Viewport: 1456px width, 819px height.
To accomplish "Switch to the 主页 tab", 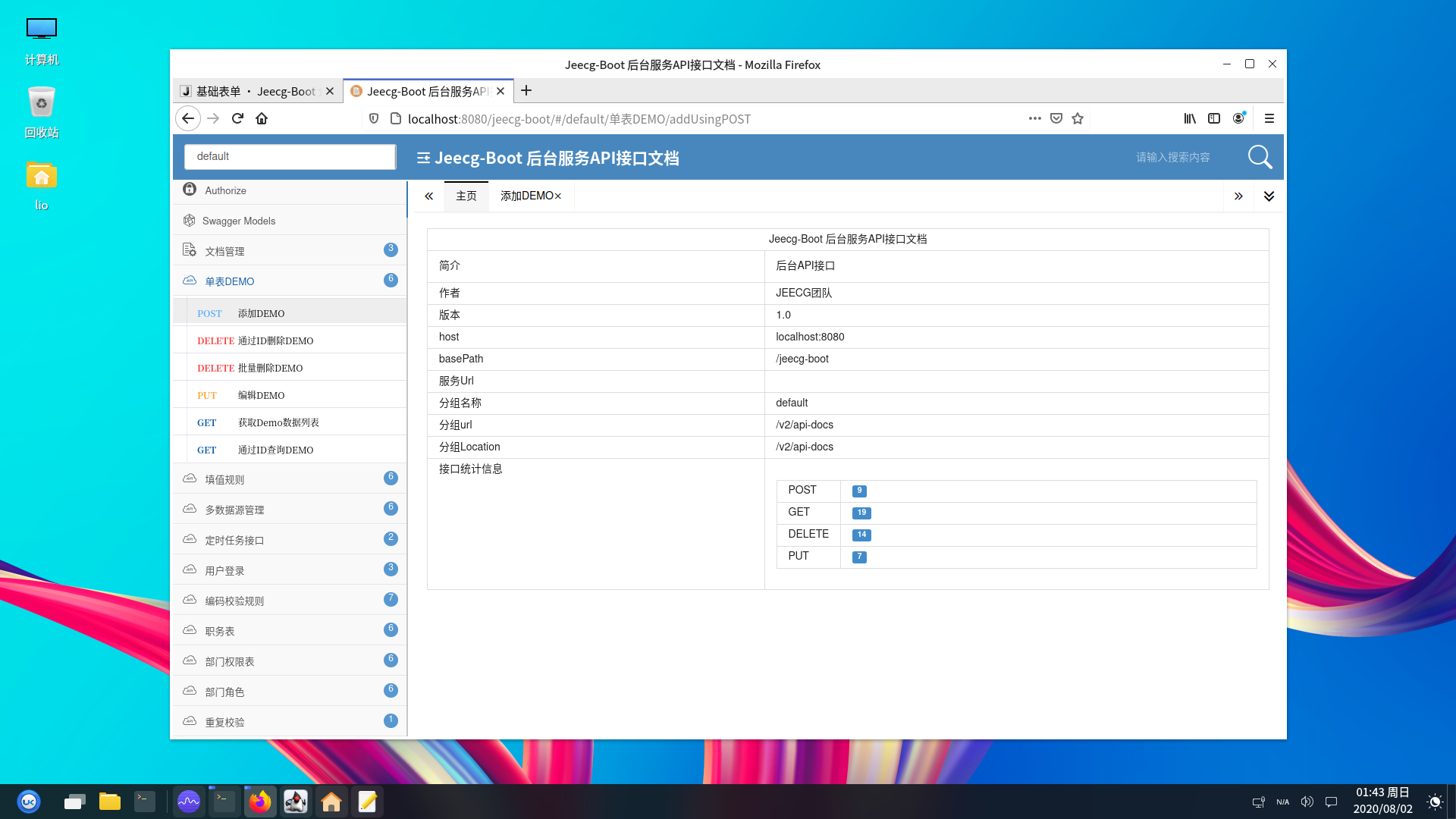I will pyautogui.click(x=466, y=196).
